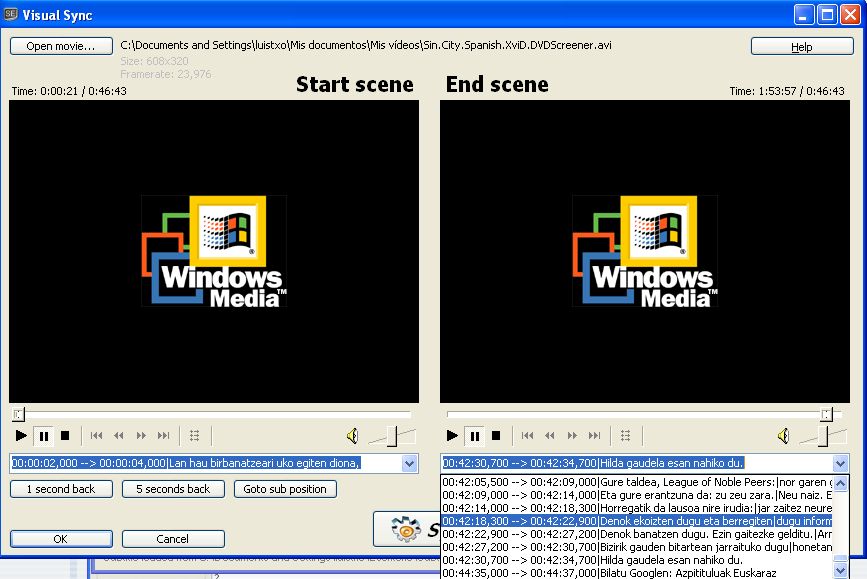Screen dimensions: 867x579
Task: Skip to beginning in End scene player
Action: click(527, 436)
